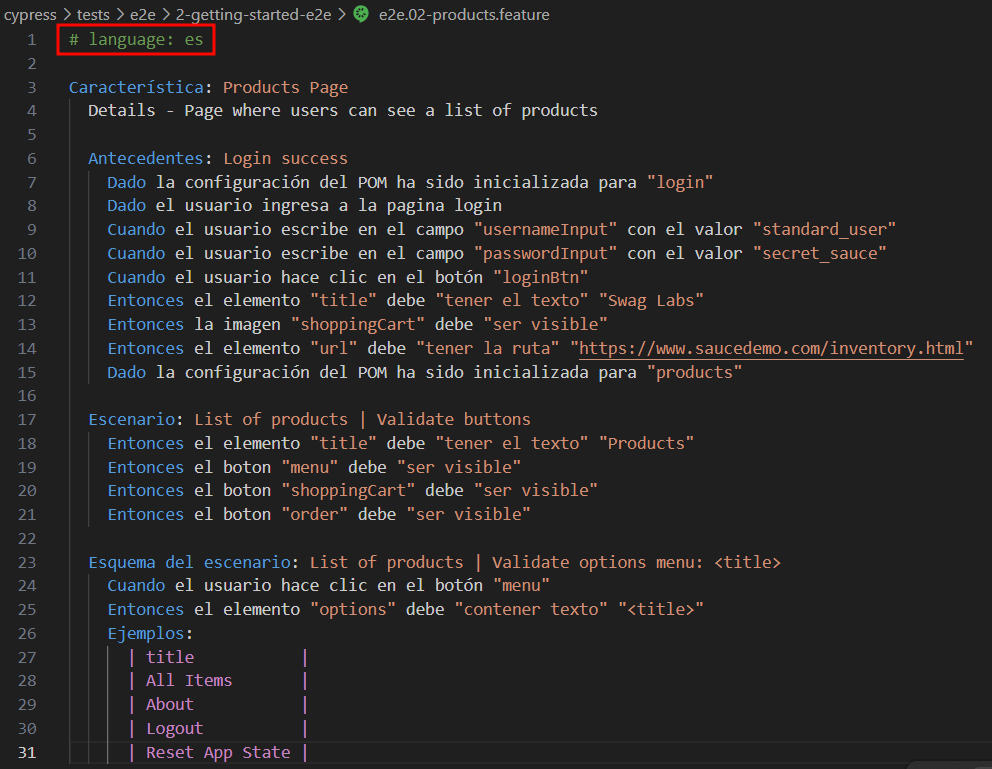This screenshot has width=992, height=769.
Task: Open the saucedemo inventory.html link
Action: click(771, 348)
